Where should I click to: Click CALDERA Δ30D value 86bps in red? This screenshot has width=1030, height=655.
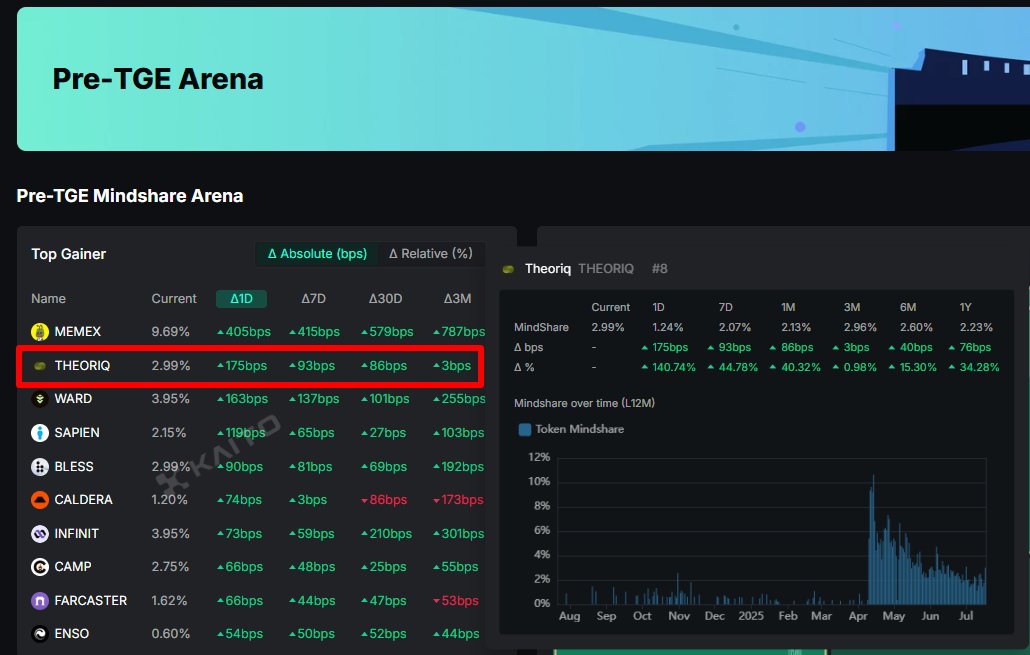pyautogui.click(x=384, y=500)
